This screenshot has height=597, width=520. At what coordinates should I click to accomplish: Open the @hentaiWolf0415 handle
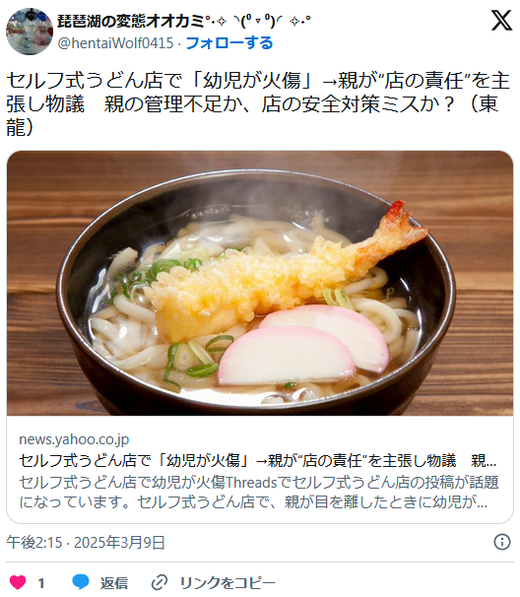point(115,43)
